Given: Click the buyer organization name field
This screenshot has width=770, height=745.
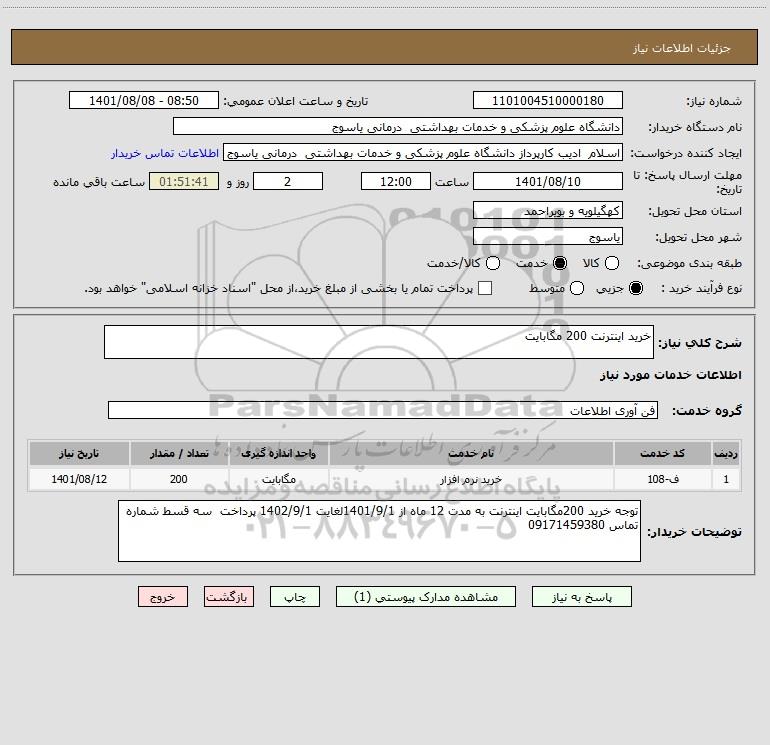Looking at the screenshot, I should pos(398,127).
